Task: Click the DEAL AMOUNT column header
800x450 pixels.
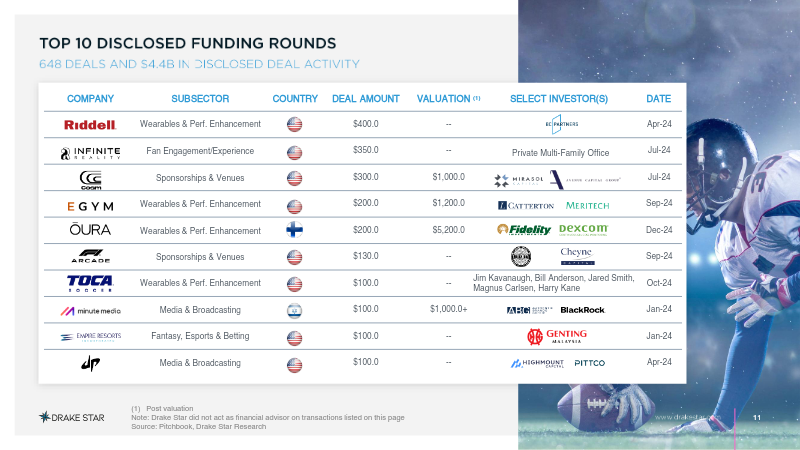Action: coord(365,99)
